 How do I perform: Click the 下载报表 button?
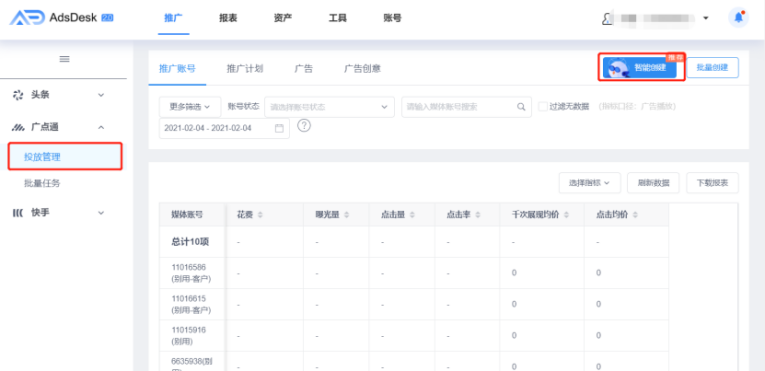[x=712, y=183]
